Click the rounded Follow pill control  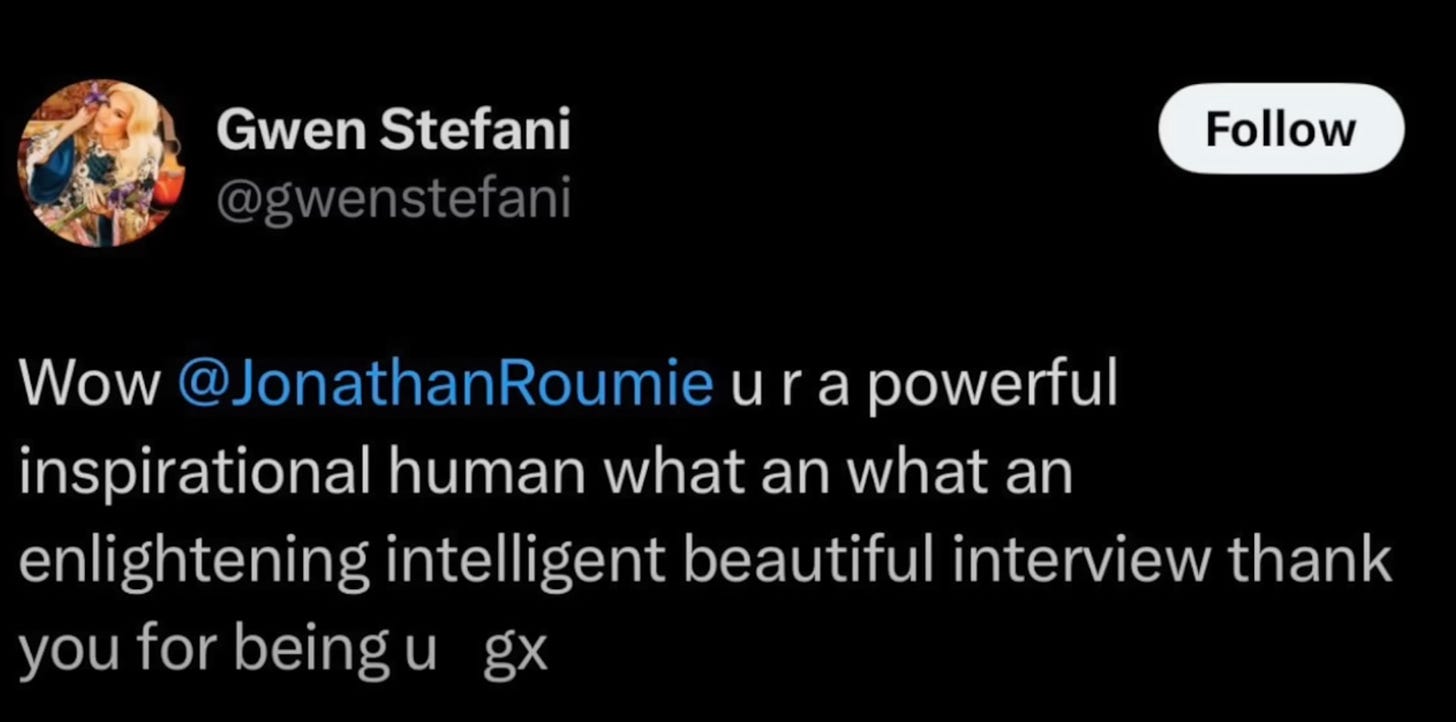click(x=1281, y=128)
